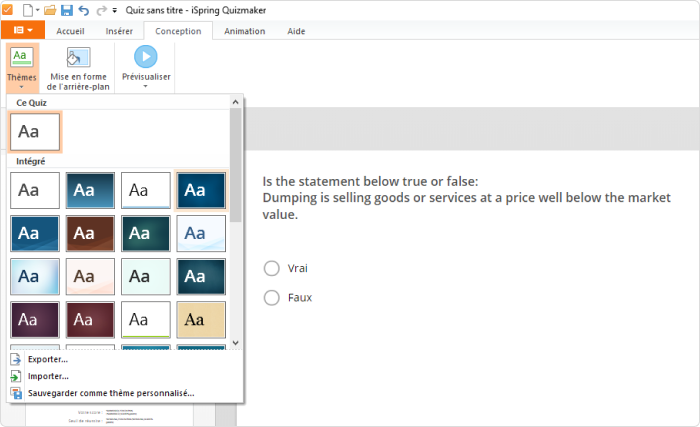Pick the white theme with blue underline
This screenshot has height=427, width=700.
point(146,190)
